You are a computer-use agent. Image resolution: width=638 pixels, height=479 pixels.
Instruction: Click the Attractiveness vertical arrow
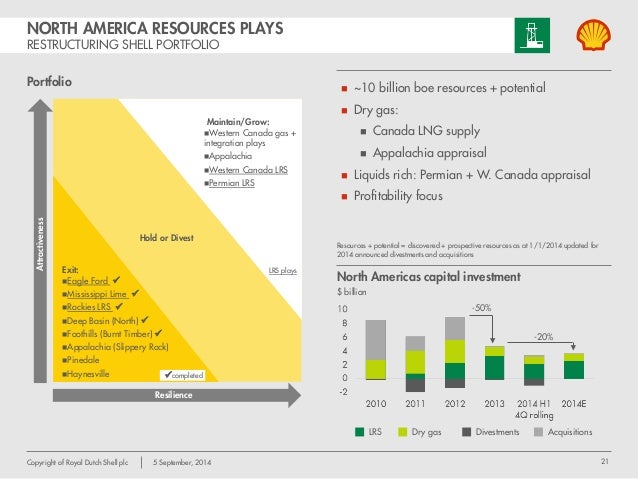click(x=40, y=241)
